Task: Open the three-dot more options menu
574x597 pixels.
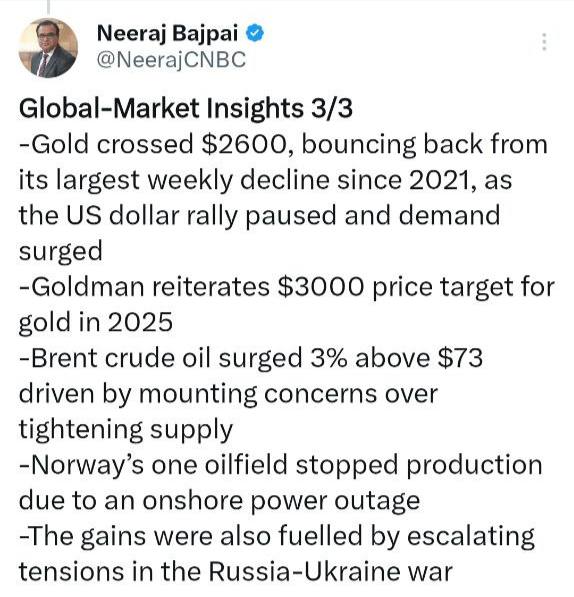Action: pos(544,42)
